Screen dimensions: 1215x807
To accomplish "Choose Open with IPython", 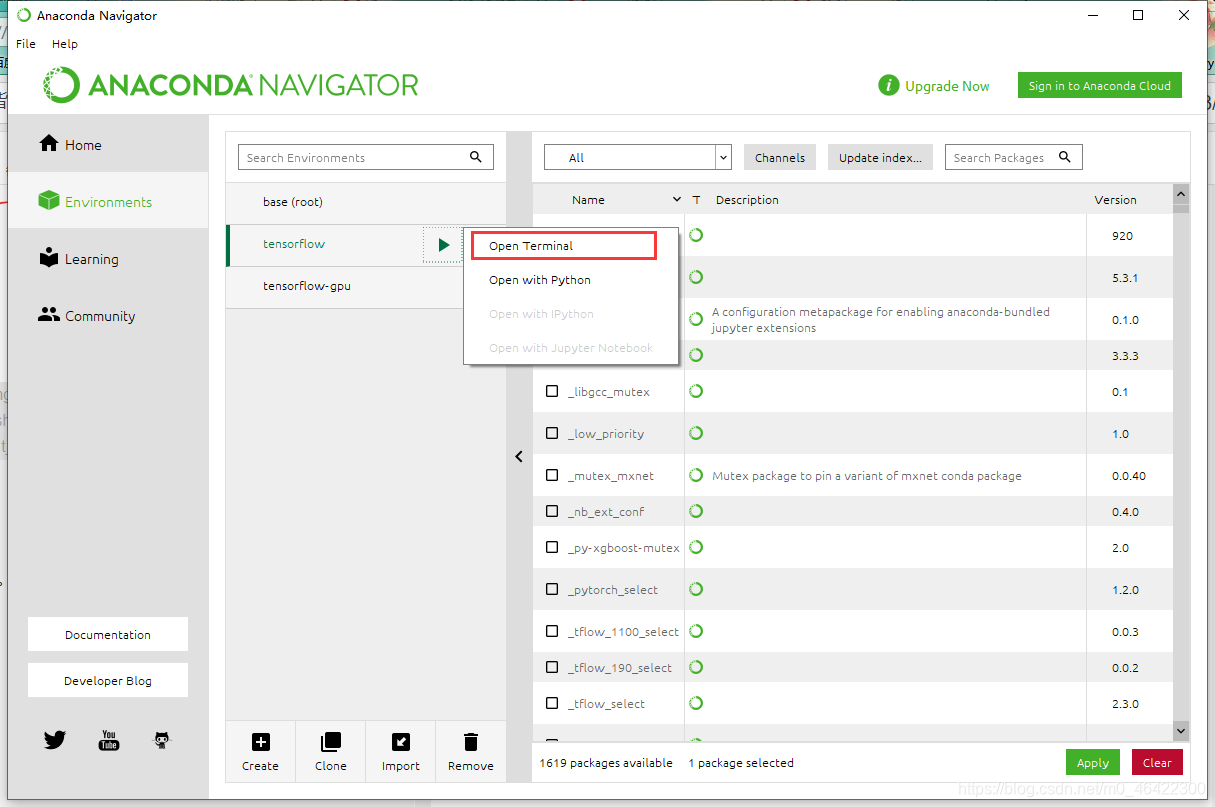I will point(571,314).
